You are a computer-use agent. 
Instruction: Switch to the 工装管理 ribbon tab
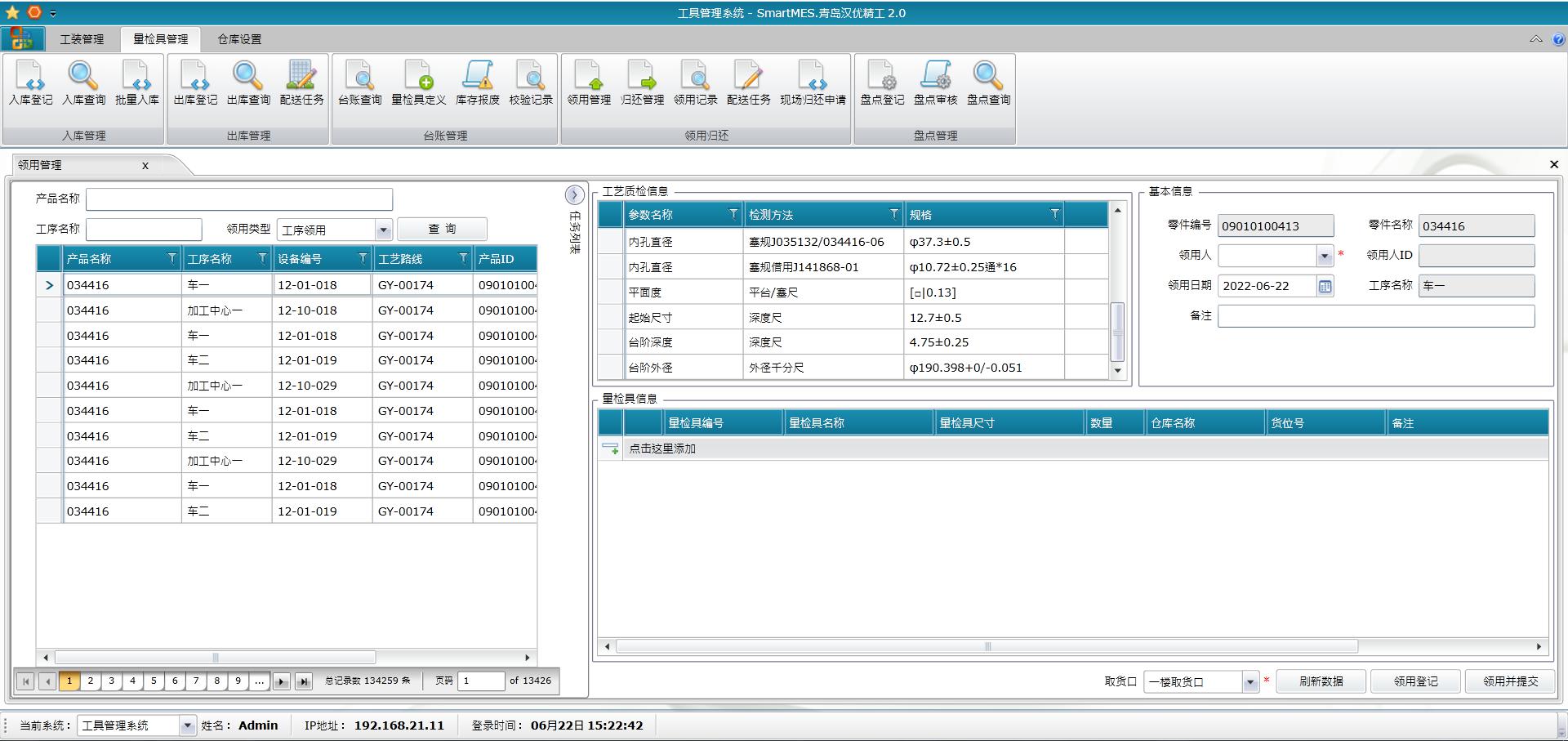pos(82,39)
